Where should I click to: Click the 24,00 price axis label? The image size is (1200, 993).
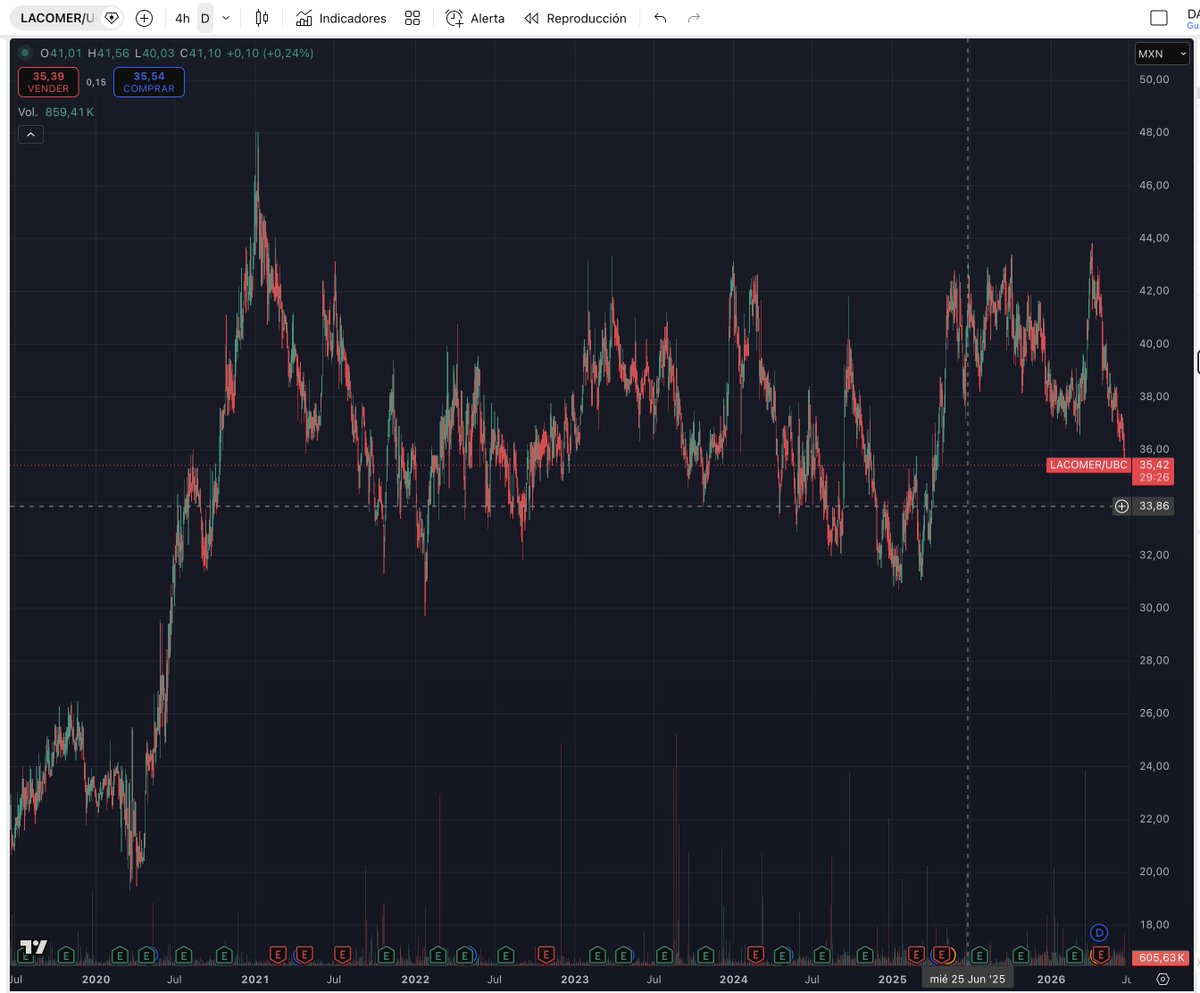click(1154, 766)
